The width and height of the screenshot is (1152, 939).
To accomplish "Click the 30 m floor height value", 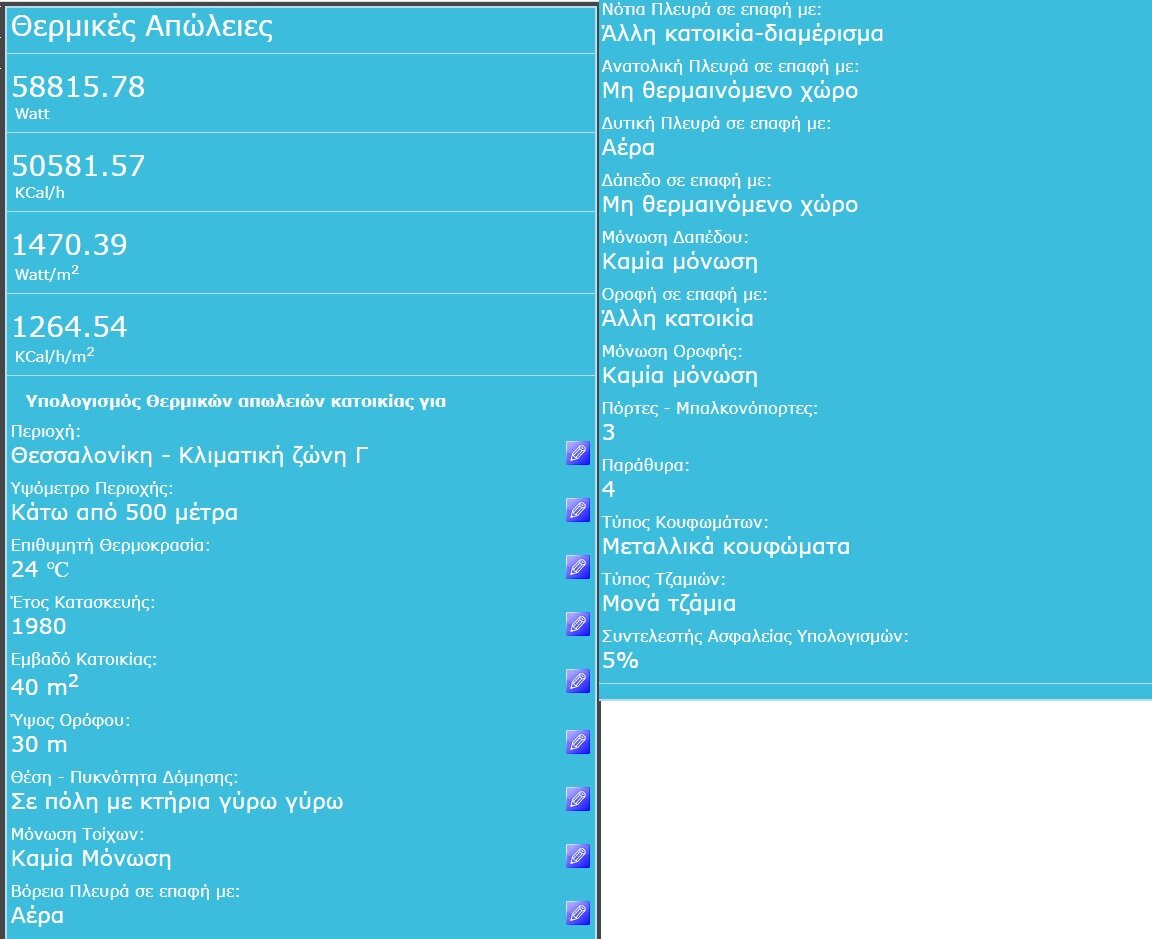I will coord(39,744).
